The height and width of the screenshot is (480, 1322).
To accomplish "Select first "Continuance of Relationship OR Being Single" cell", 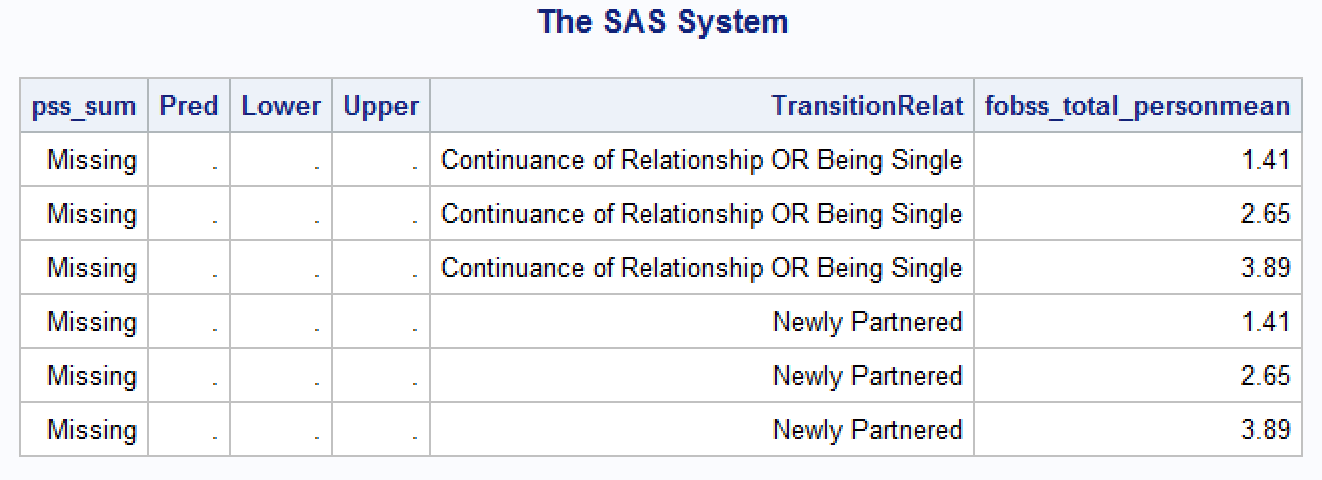I will pyautogui.click(x=701, y=160).
